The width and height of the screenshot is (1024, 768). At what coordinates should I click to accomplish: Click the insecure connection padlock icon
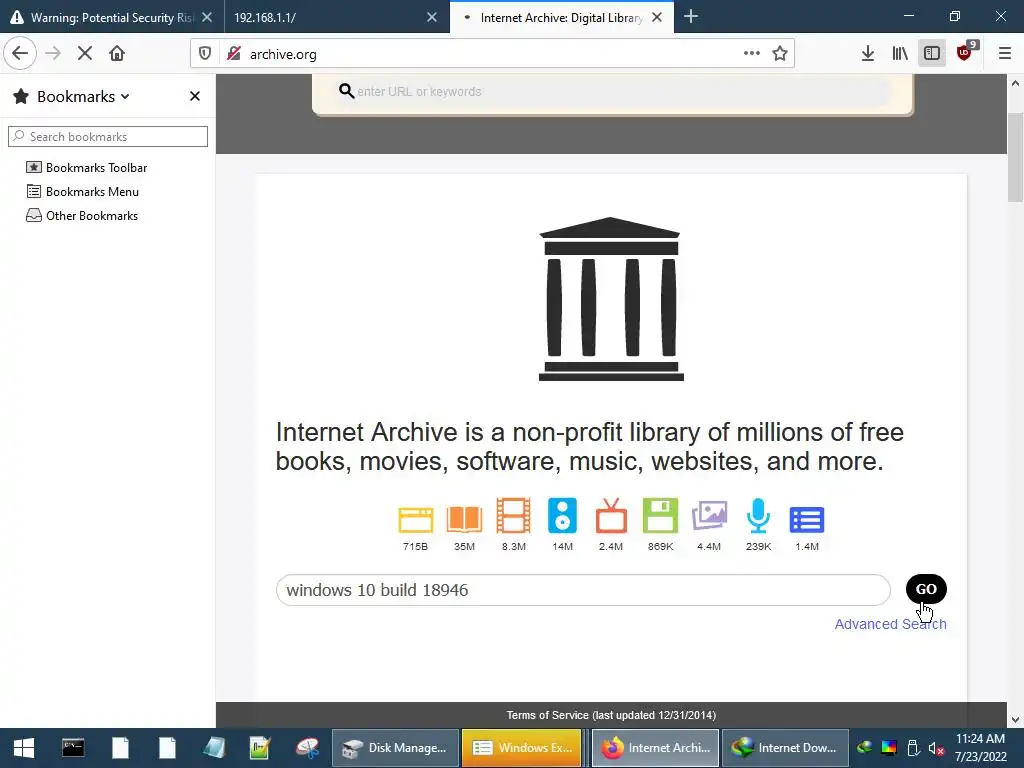pyautogui.click(x=234, y=54)
